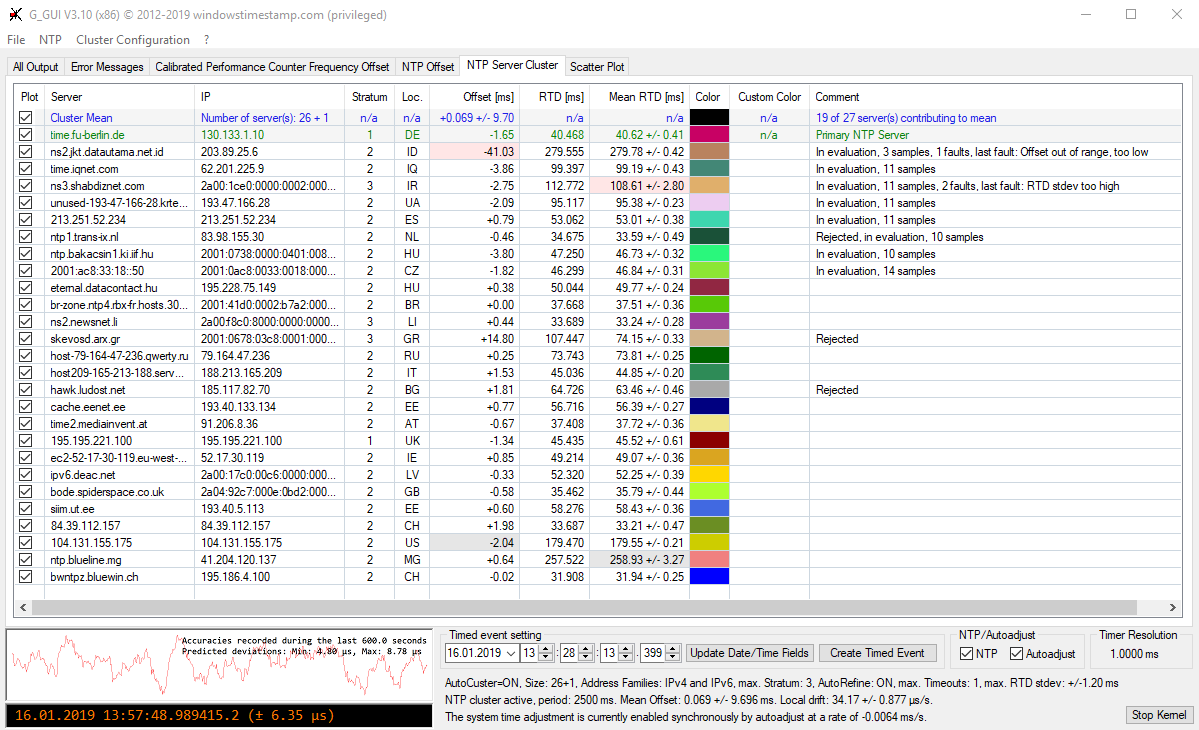The image size is (1199, 730).
Task: Open the Cluster Configuration menu
Action: (133, 40)
